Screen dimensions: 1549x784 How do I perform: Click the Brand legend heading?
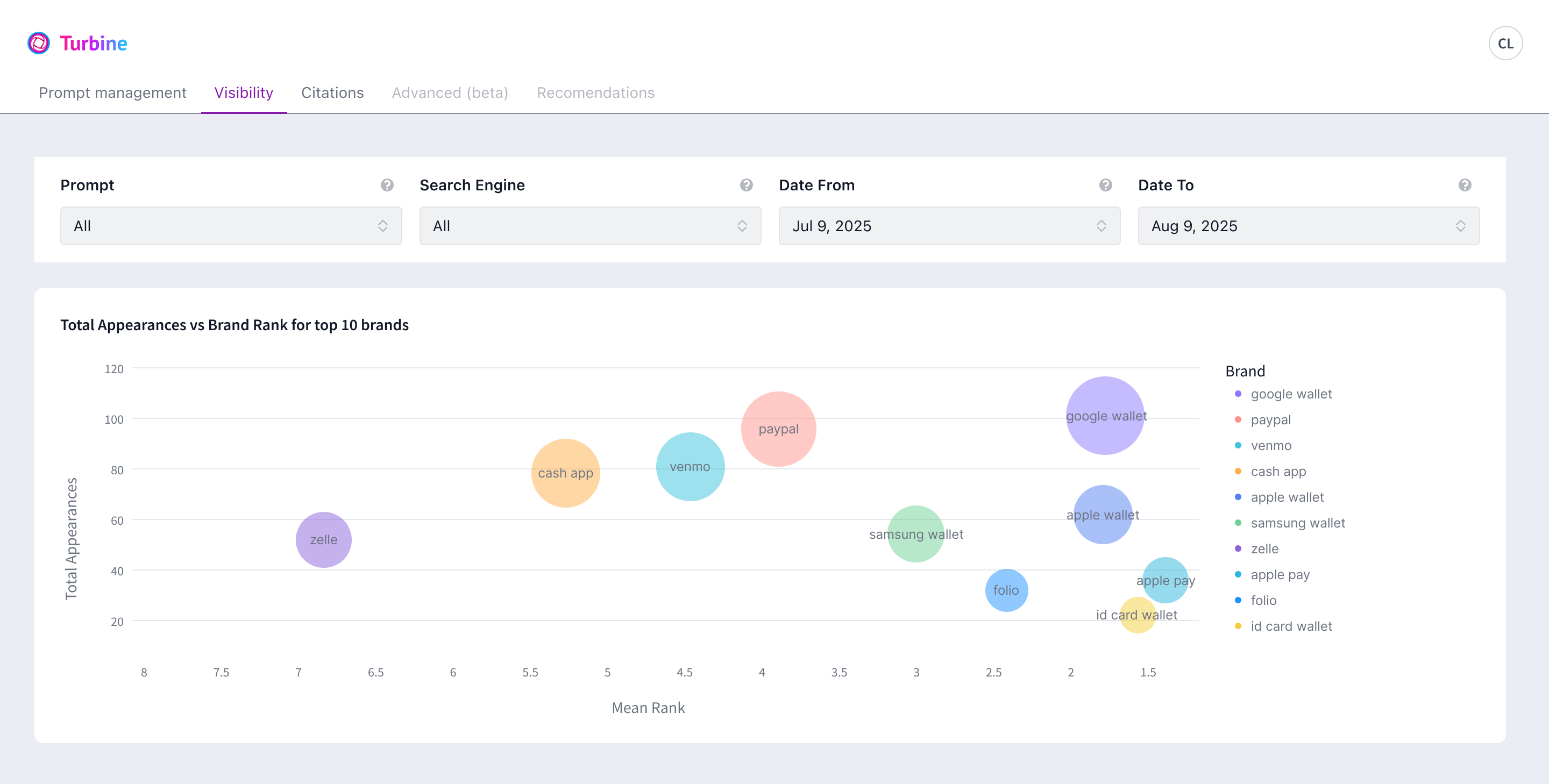coord(1245,371)
